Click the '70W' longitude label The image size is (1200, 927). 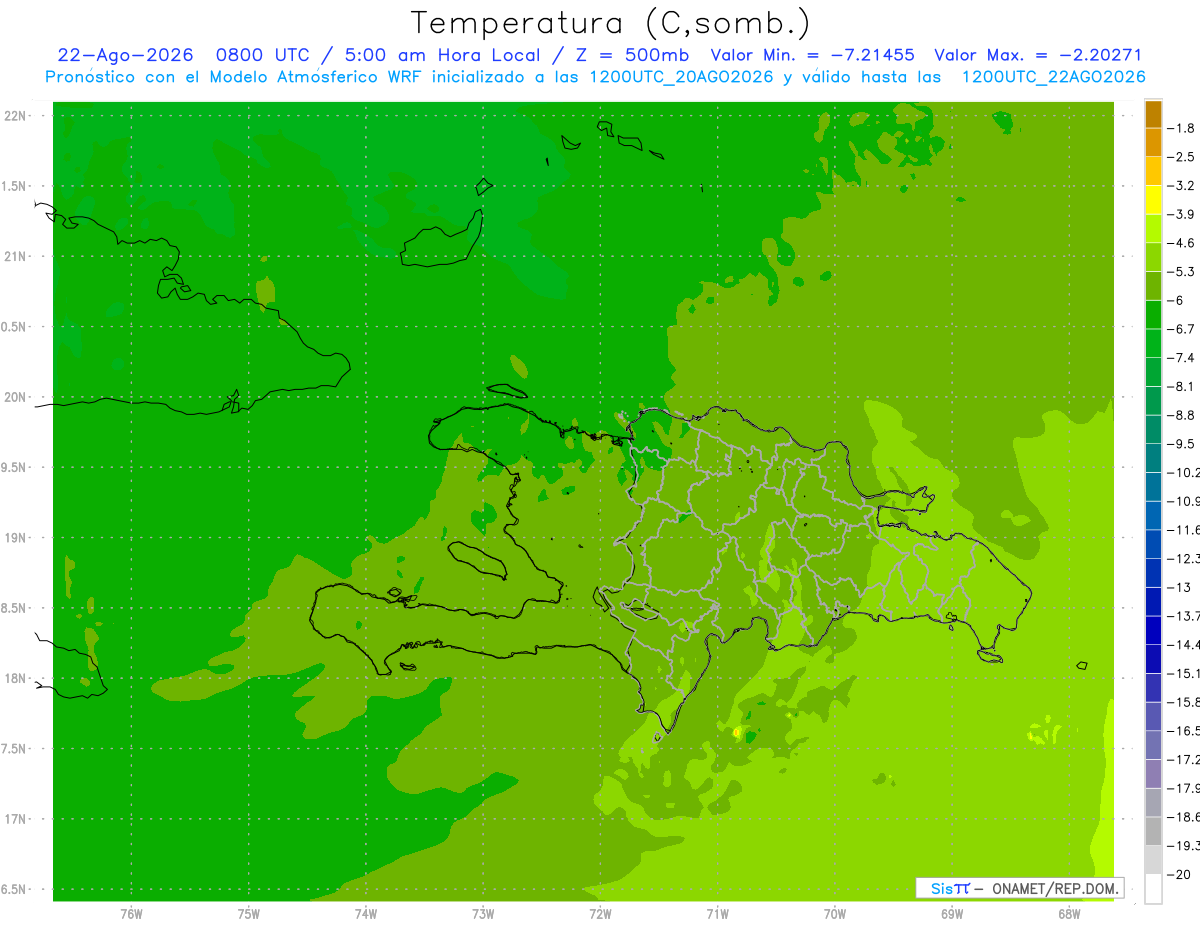(x=835, y=914)
